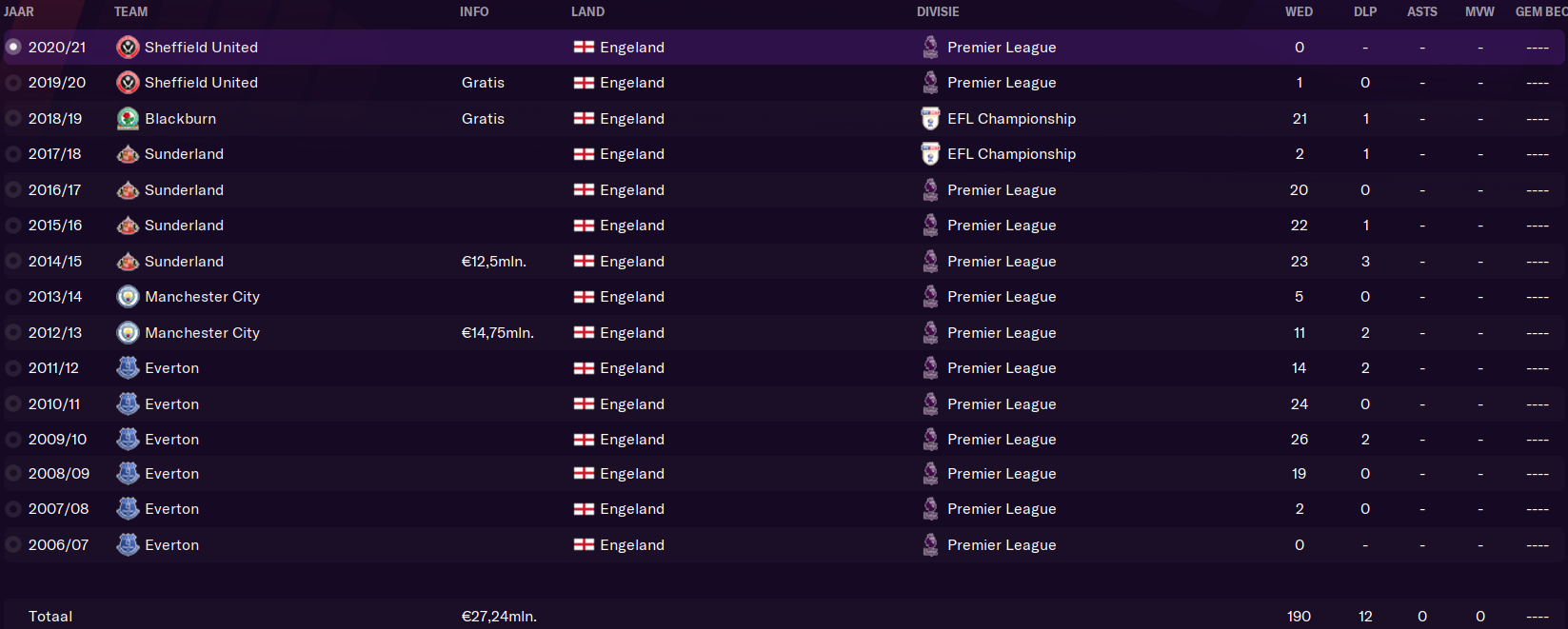
Task: Click the England flag in 2009/10 row
Action: pyautogui.click(x=584, y=440)
